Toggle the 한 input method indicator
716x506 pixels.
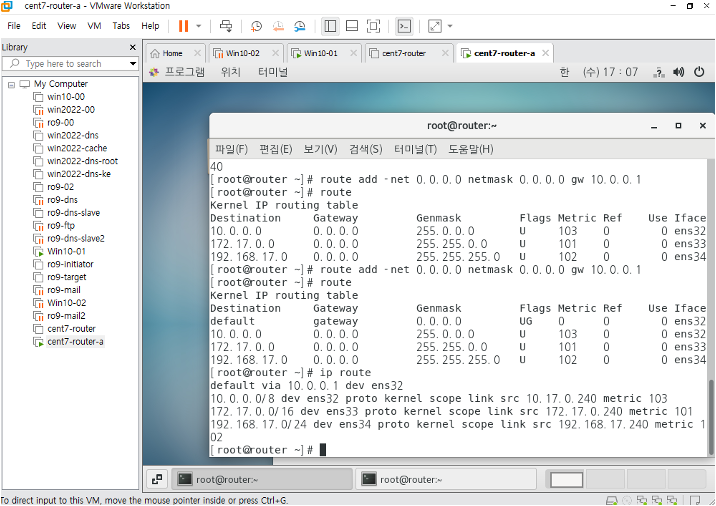pyautogui.click(x=564, y=72)
